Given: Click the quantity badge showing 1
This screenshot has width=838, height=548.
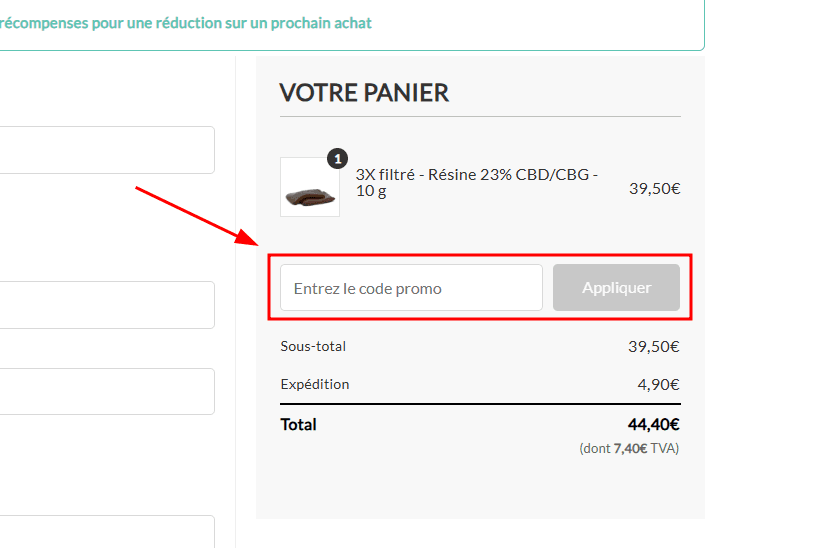Looking at the screenshot, I should pyautogui.click(x=338, y=158).
